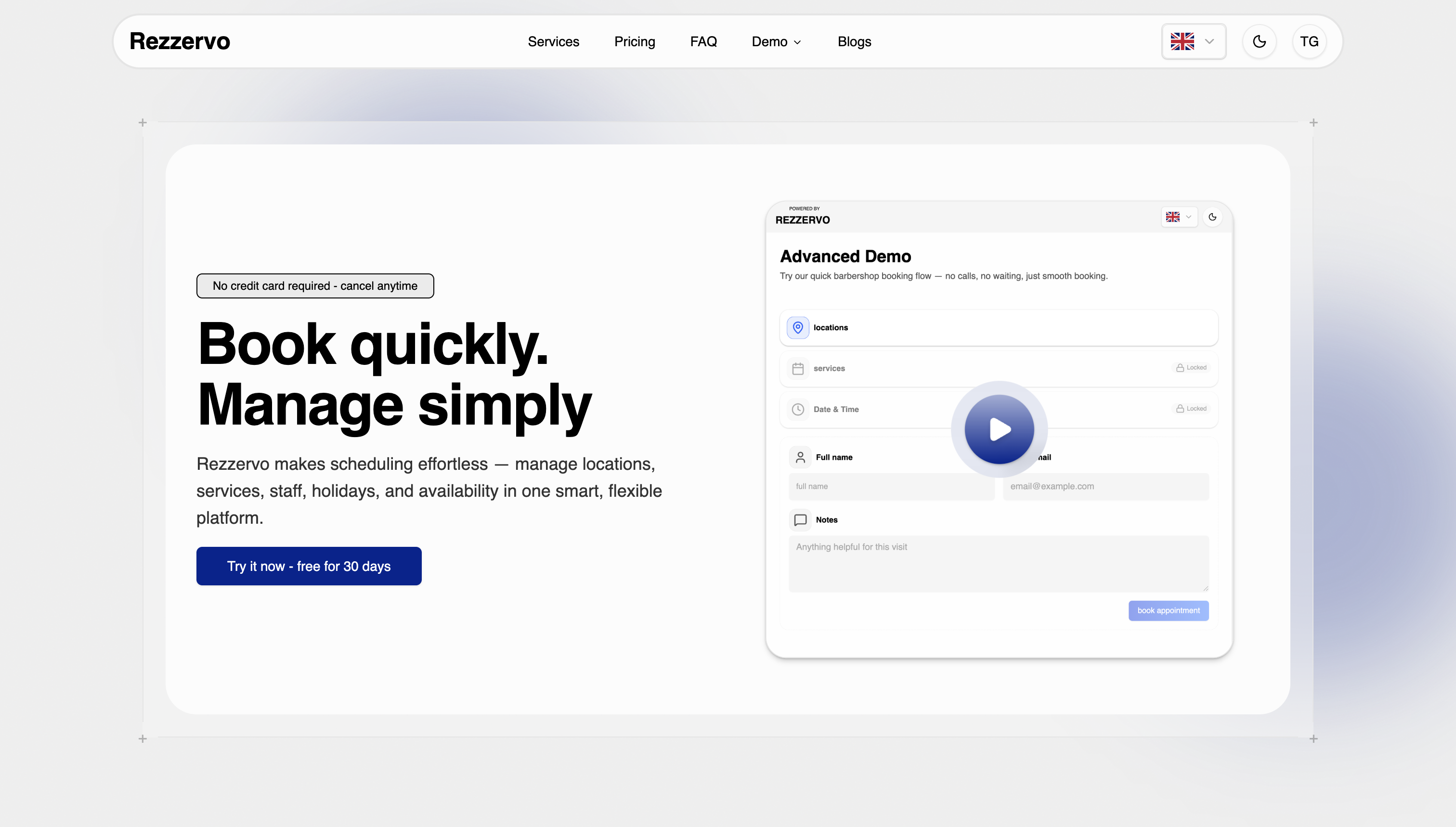1456x827 pixels.
Task: Focus the Notes textarea
Action: [999, 564]
